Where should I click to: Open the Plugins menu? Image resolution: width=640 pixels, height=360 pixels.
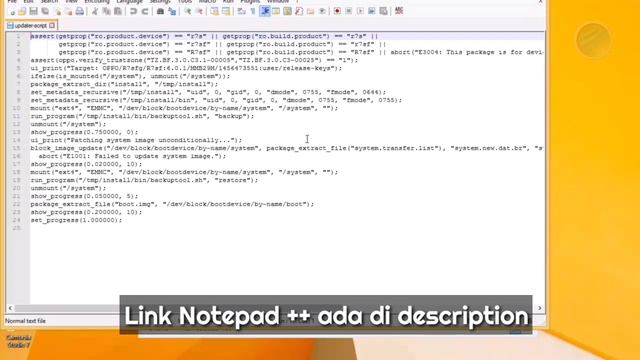point(250,2)
